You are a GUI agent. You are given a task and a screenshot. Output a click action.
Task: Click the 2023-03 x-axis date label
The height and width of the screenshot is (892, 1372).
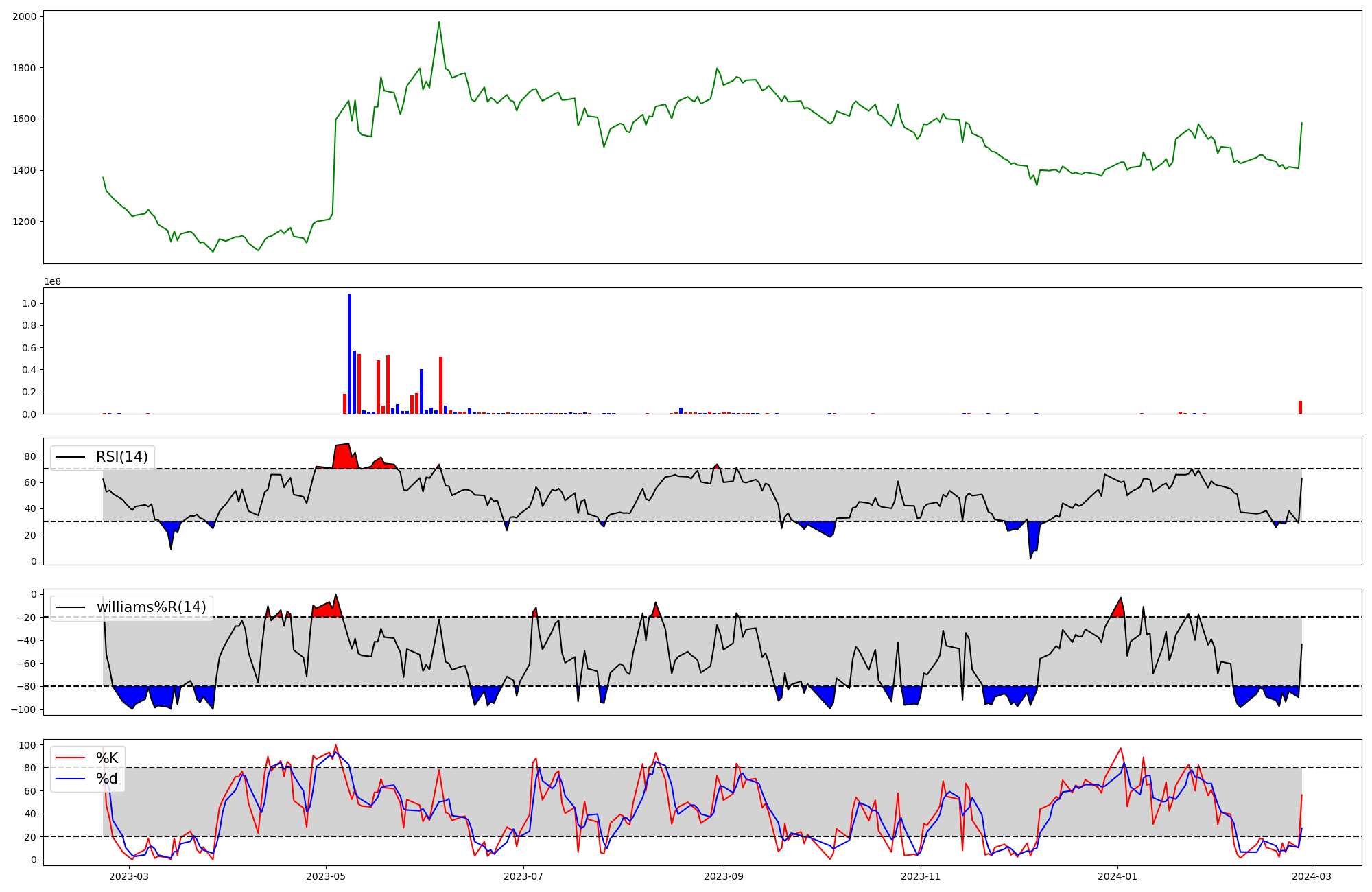[x=129, y=876]
